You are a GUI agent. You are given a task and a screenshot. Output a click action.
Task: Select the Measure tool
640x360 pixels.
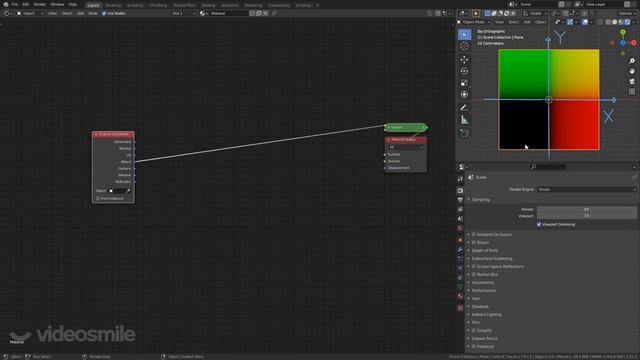[x=464, y=120]
